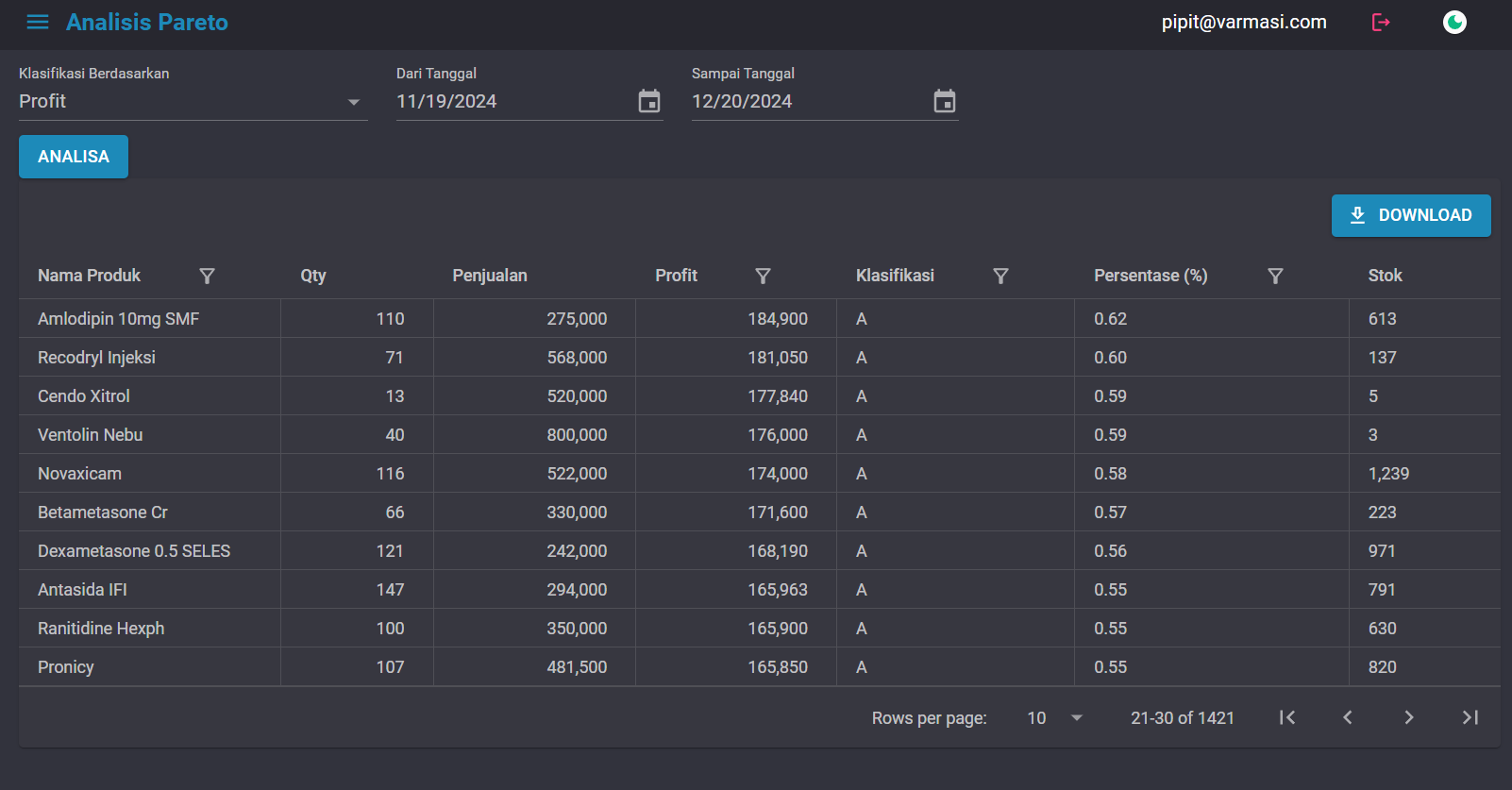Open Dari Tanggal calendar picker

pyautogui.click(x=649, y=101)
